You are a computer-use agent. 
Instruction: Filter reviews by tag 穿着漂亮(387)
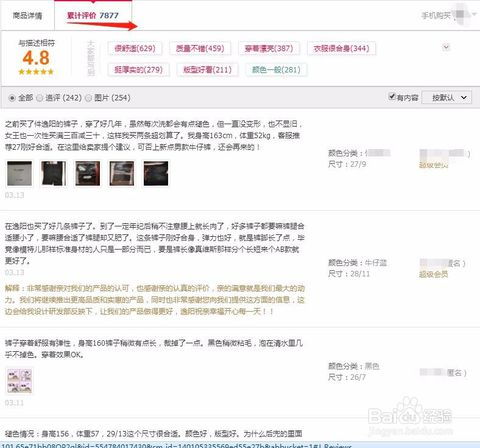click(269, 48)
